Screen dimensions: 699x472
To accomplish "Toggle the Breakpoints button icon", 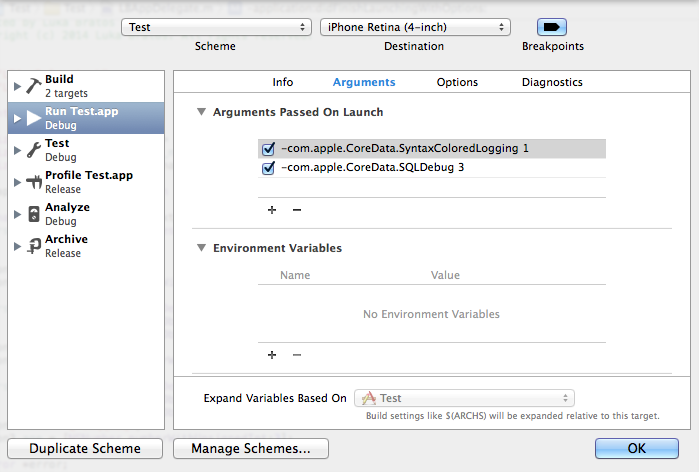I will point(552,27).
